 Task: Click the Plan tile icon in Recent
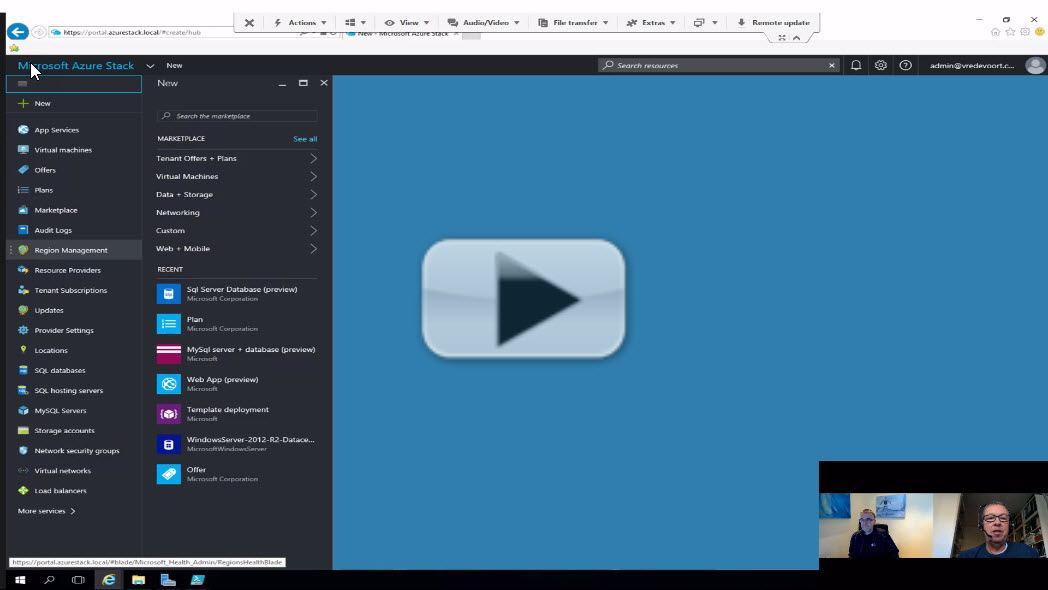pos(168,323)
